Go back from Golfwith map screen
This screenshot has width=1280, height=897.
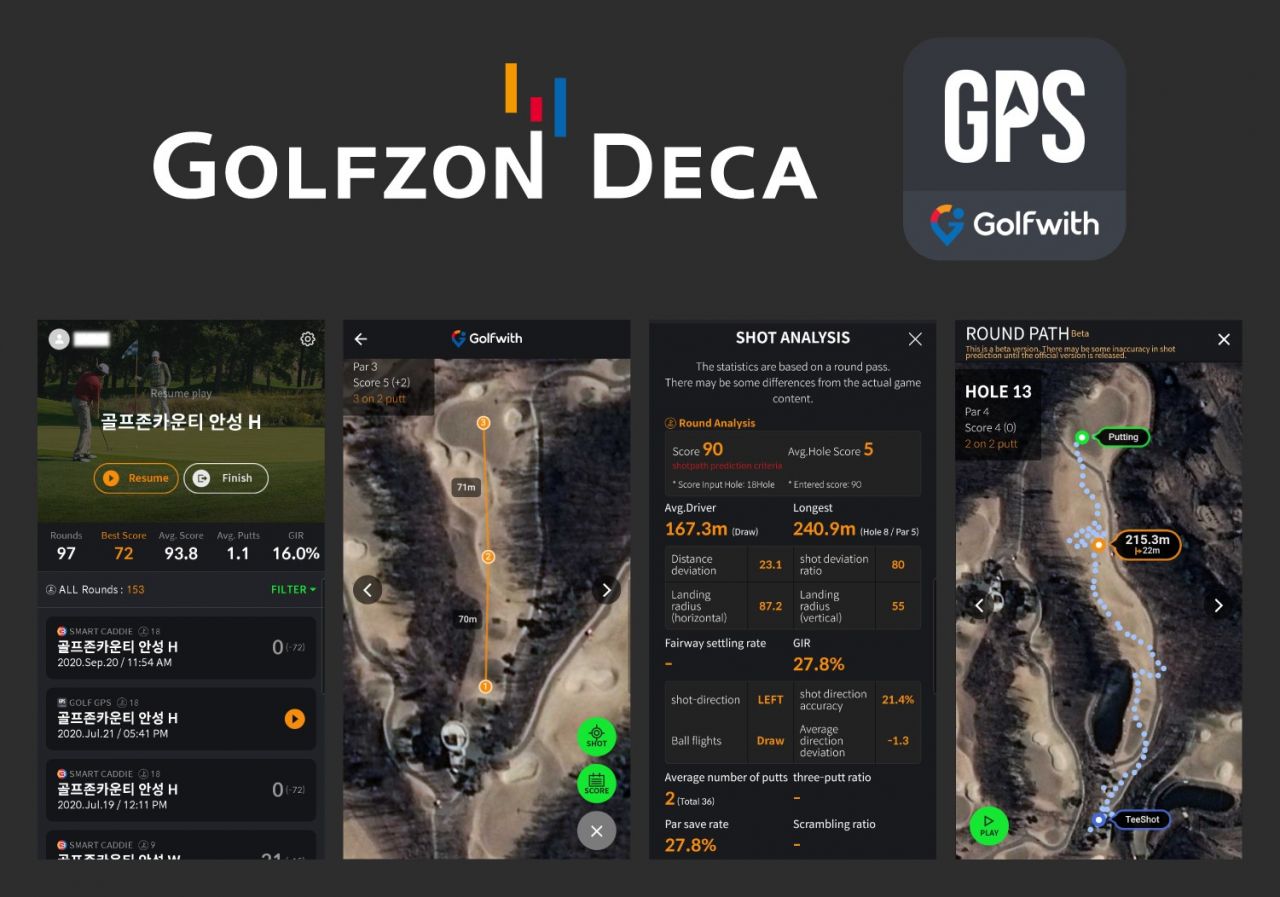[x=361, y=339]
